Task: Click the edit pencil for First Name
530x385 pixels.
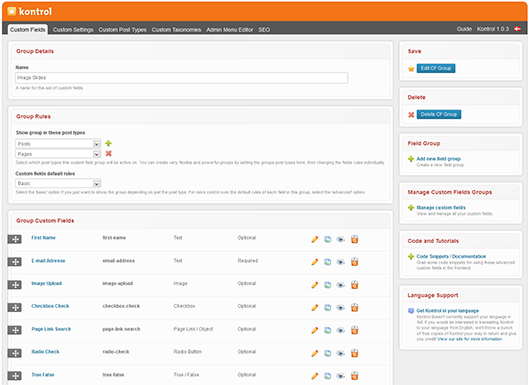Action: [315, 239]
